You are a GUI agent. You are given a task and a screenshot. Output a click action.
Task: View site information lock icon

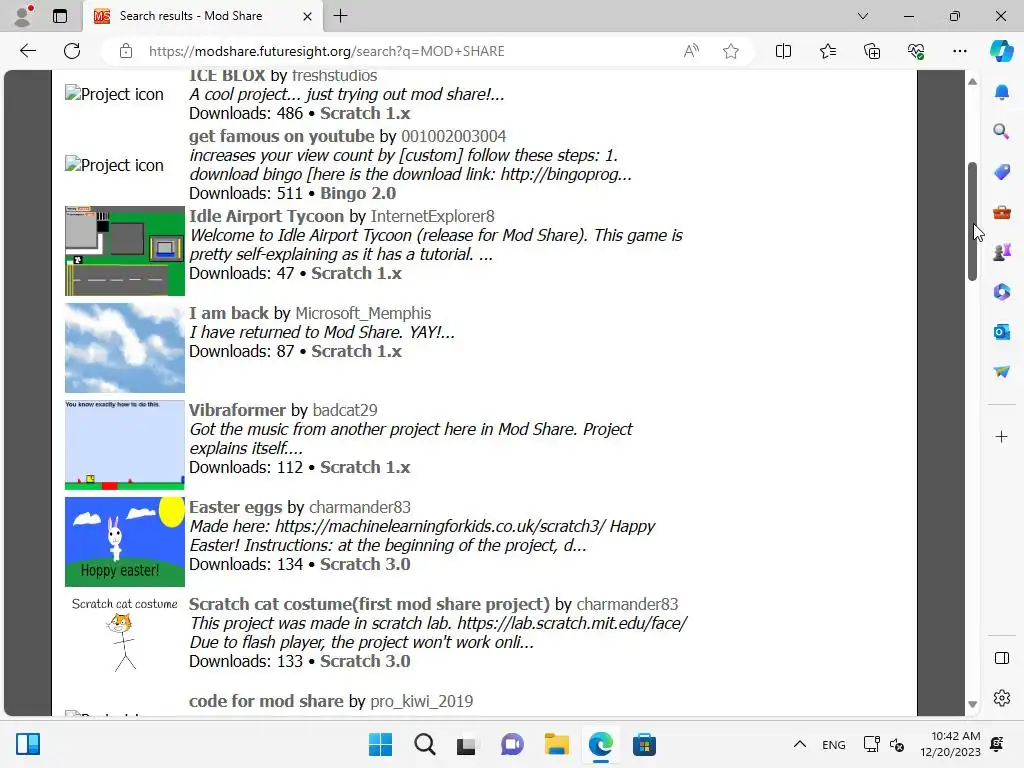[126, 51]
